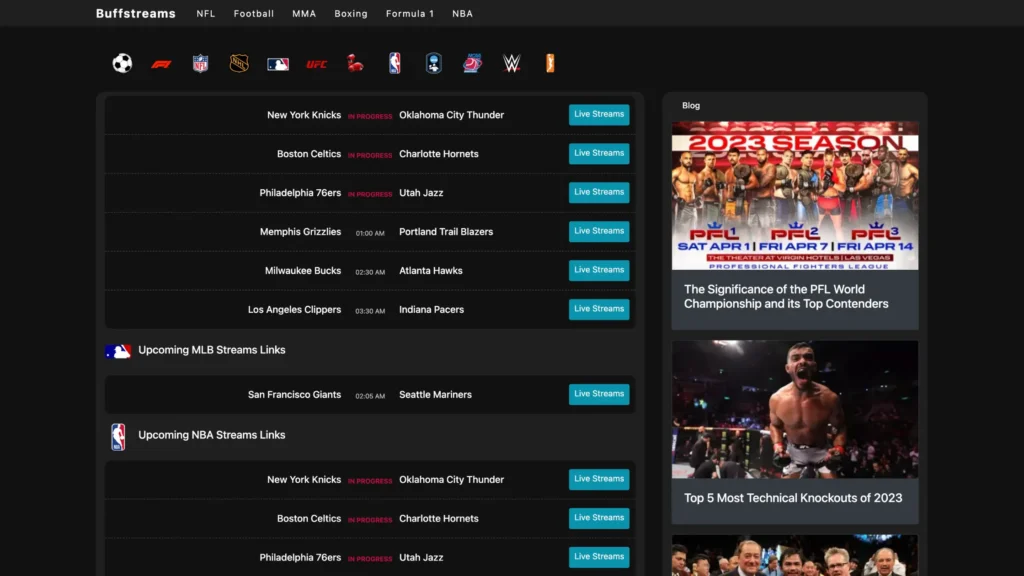
Task: Read the PFL World Championship blog post
Action: pyautogui.click(x=786, y=296)
